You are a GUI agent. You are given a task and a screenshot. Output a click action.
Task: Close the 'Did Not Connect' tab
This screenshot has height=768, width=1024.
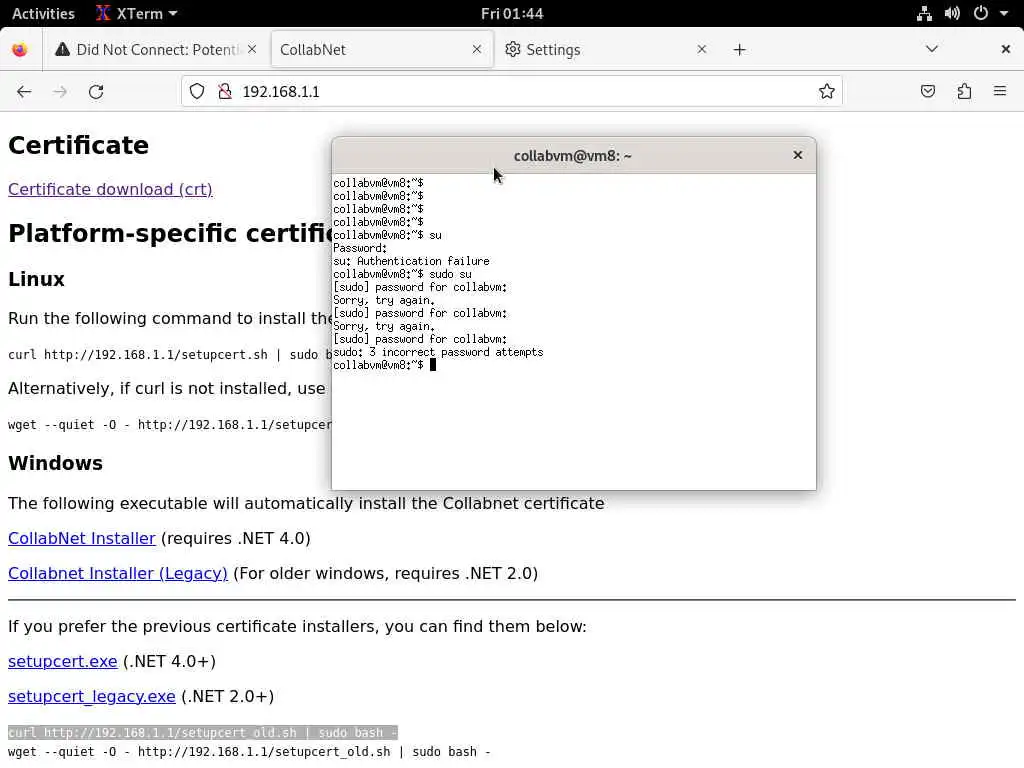(x=252, y=50)
